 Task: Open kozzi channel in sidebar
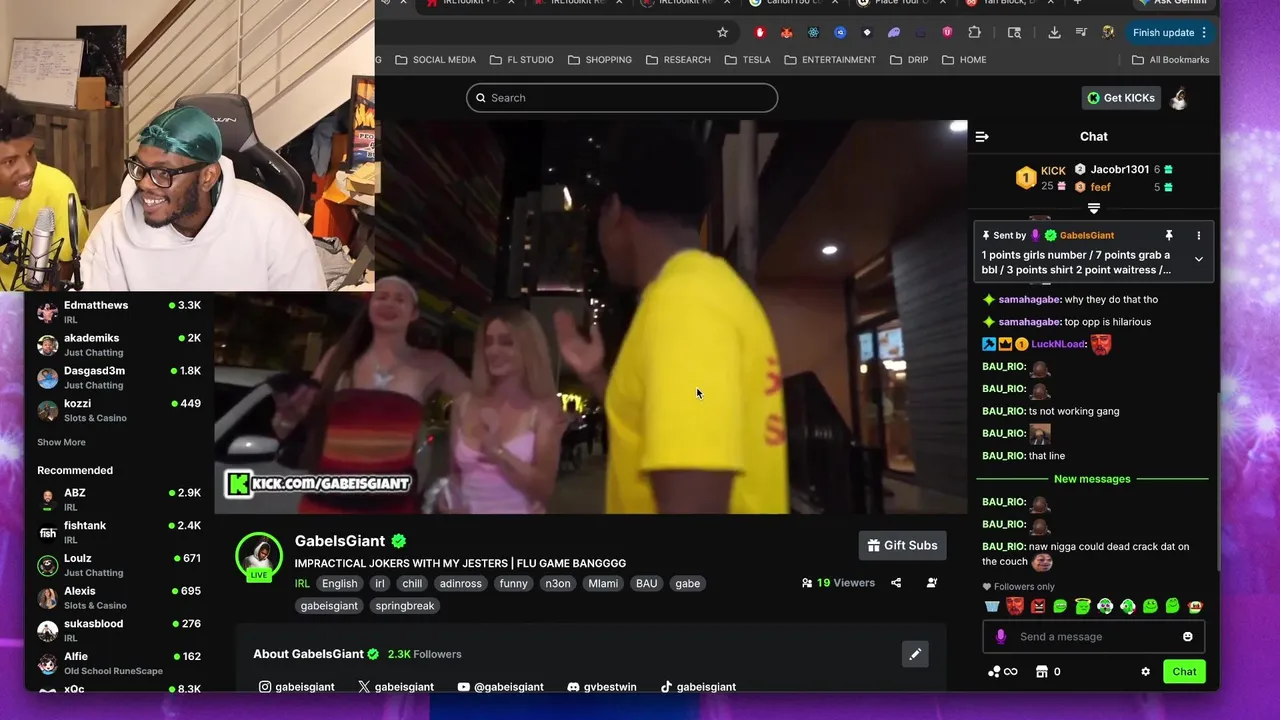(x=119, y=410)
